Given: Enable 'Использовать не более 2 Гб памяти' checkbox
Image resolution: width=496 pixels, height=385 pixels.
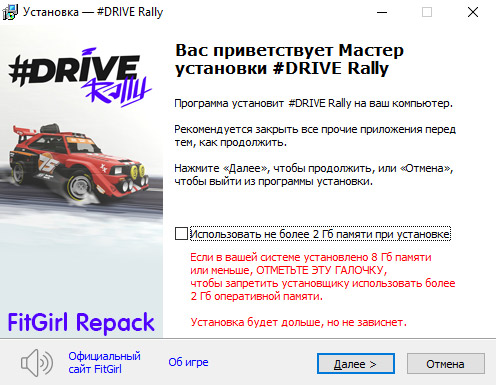Looking at the screenshot, I should click(x=181, y=234).
